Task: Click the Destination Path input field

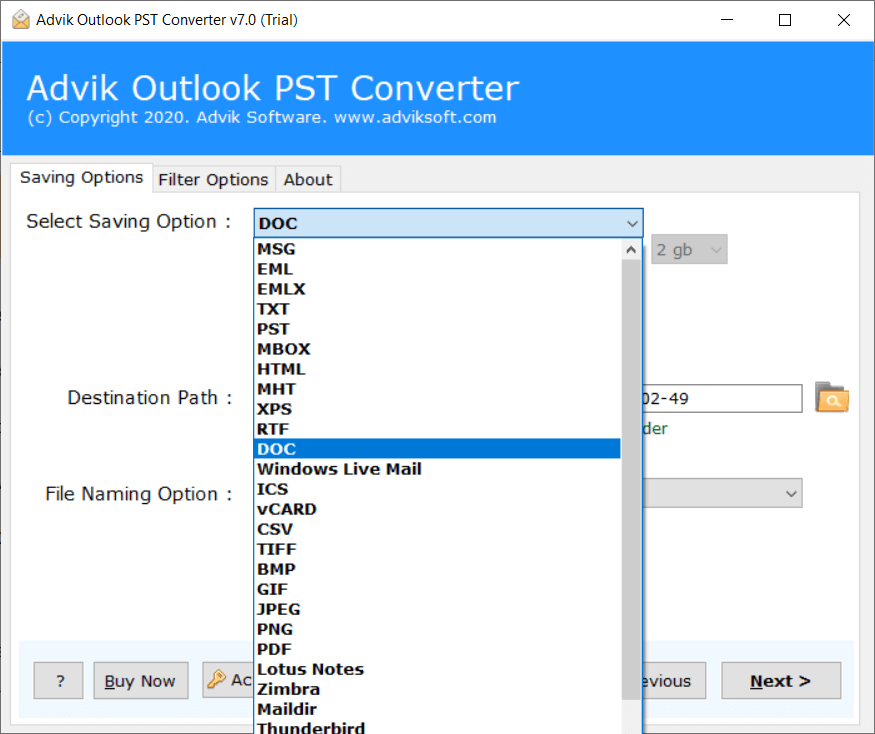Action: (x=720, y=398)
